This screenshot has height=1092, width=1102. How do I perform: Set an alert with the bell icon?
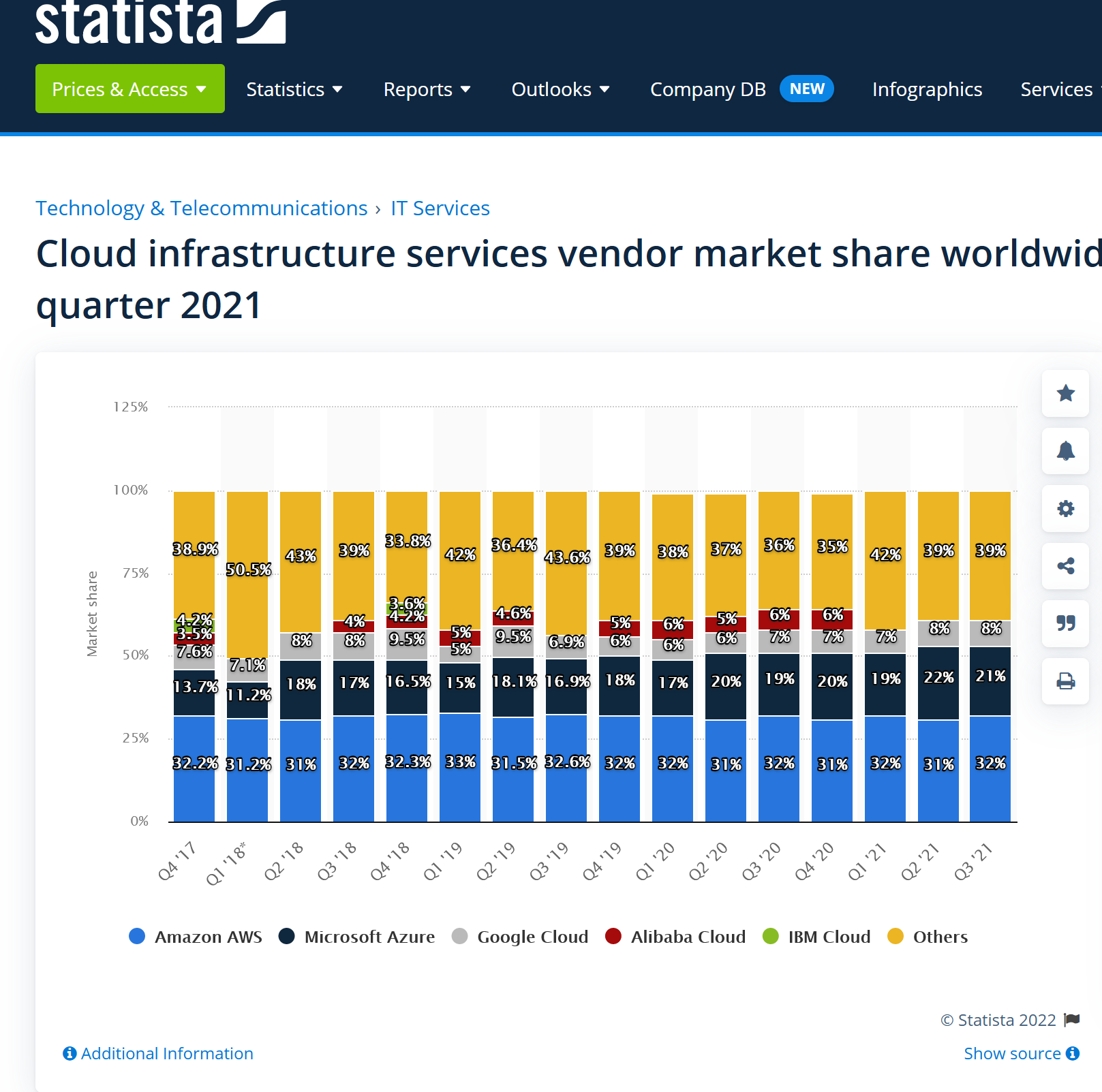coord(1065,450)
